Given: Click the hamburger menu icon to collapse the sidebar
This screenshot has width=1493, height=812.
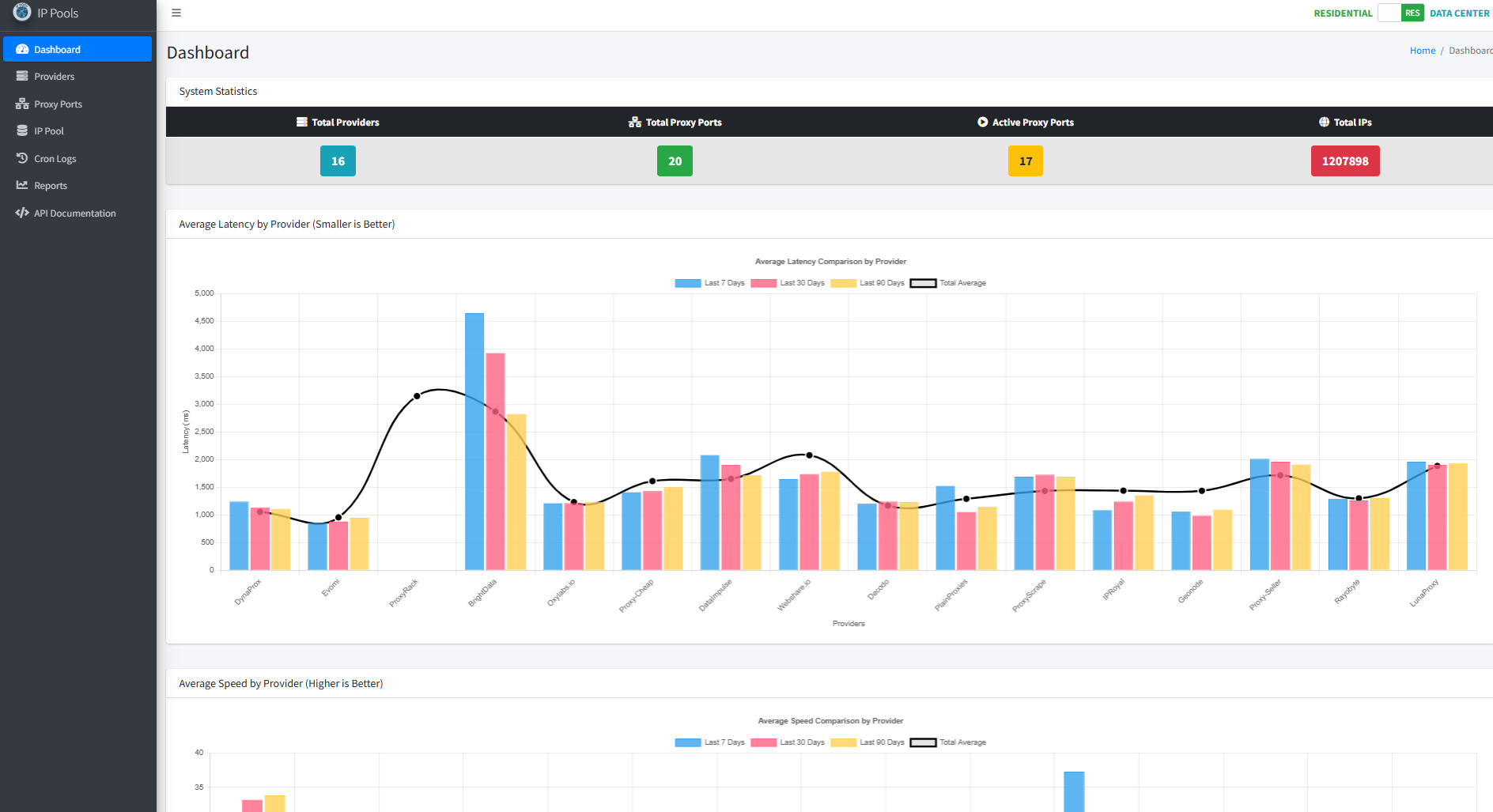Looking at the screenshot, I should pyautogui.click(x=176, y=13).
